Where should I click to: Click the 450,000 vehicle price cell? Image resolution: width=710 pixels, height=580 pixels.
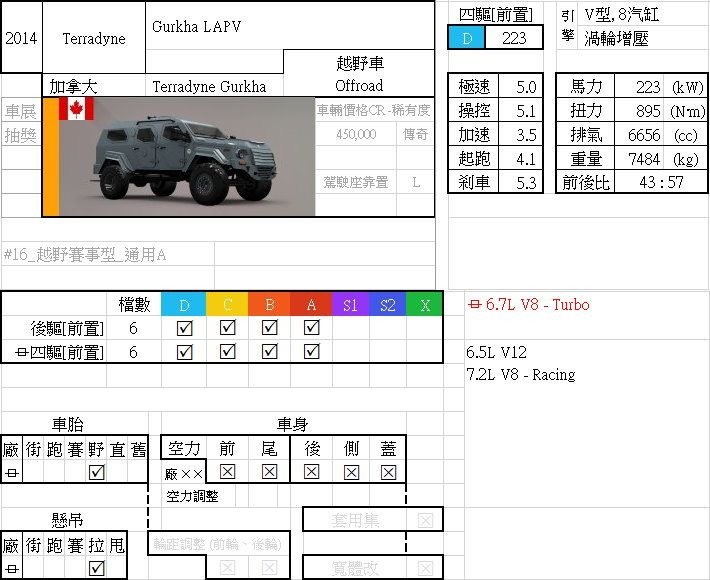tap(356, 134)
